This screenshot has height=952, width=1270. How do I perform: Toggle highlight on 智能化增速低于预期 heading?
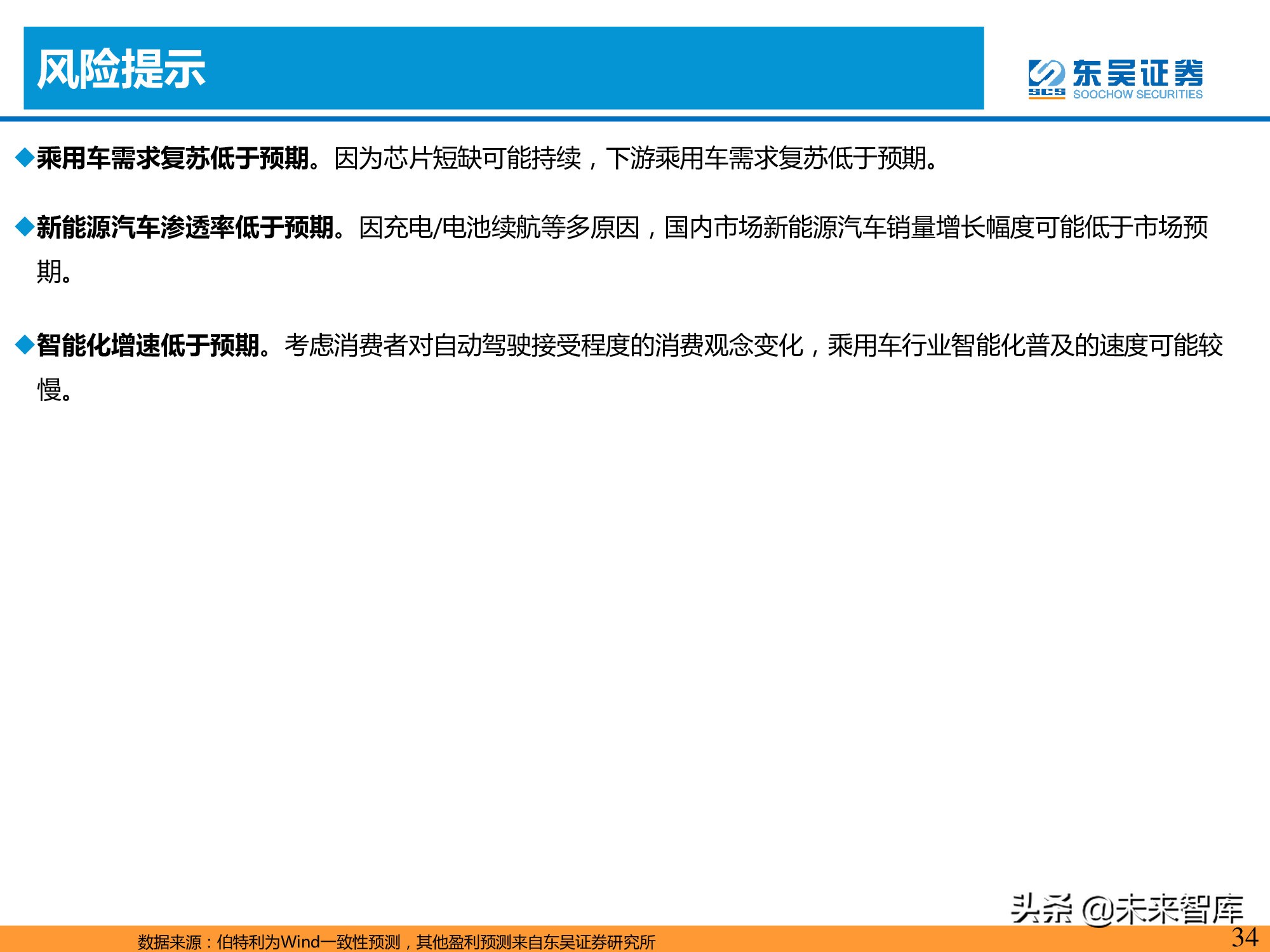tap(152, 343)
